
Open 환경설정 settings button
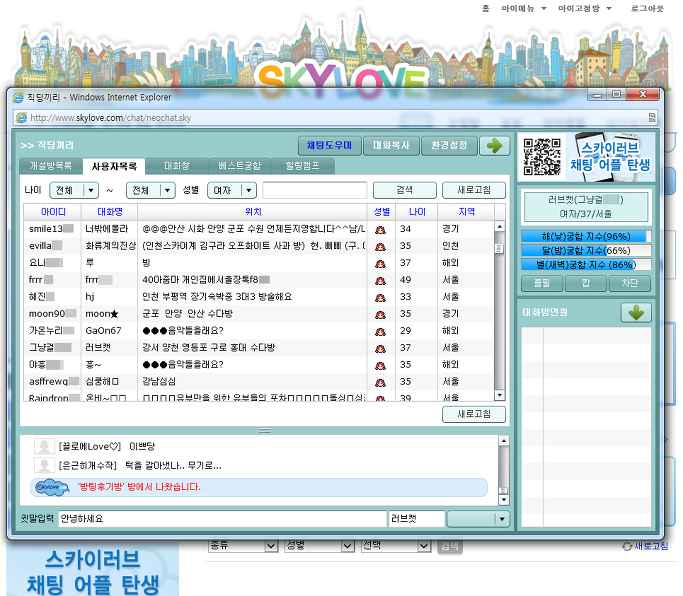tap(449, 146)
